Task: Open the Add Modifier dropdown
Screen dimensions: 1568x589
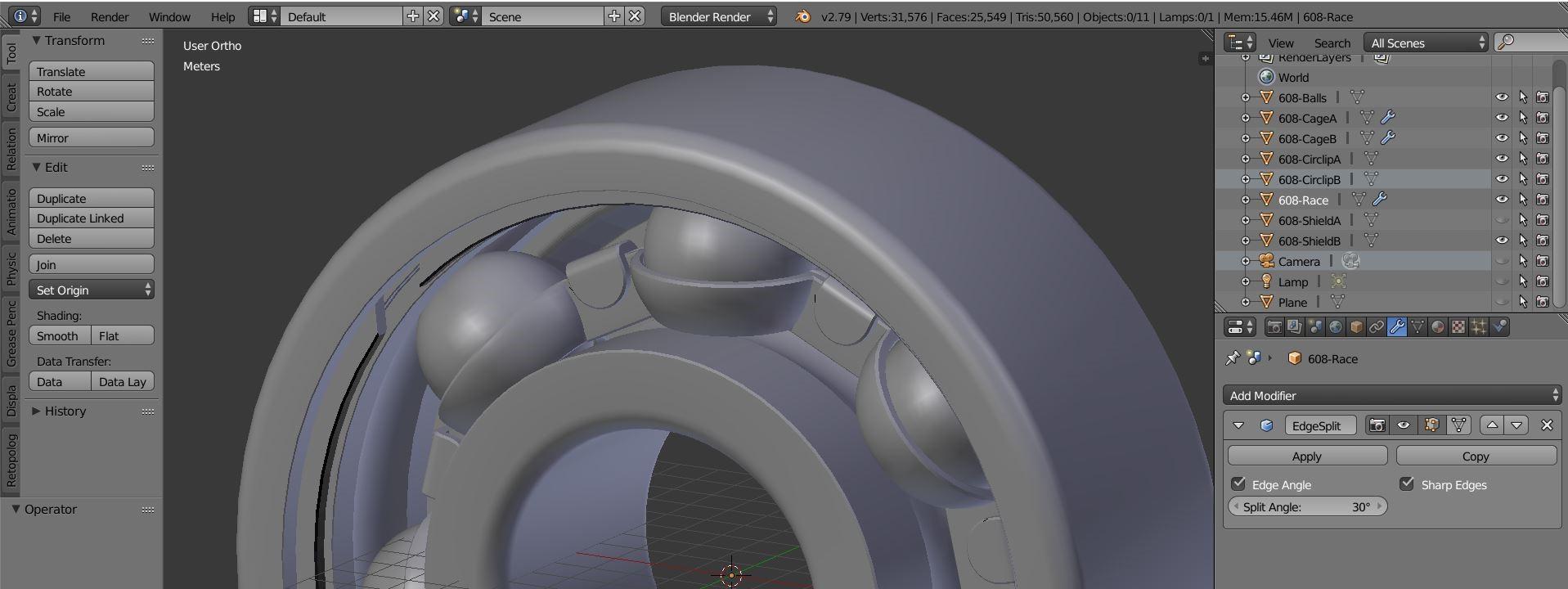Action: point(1392,395)
